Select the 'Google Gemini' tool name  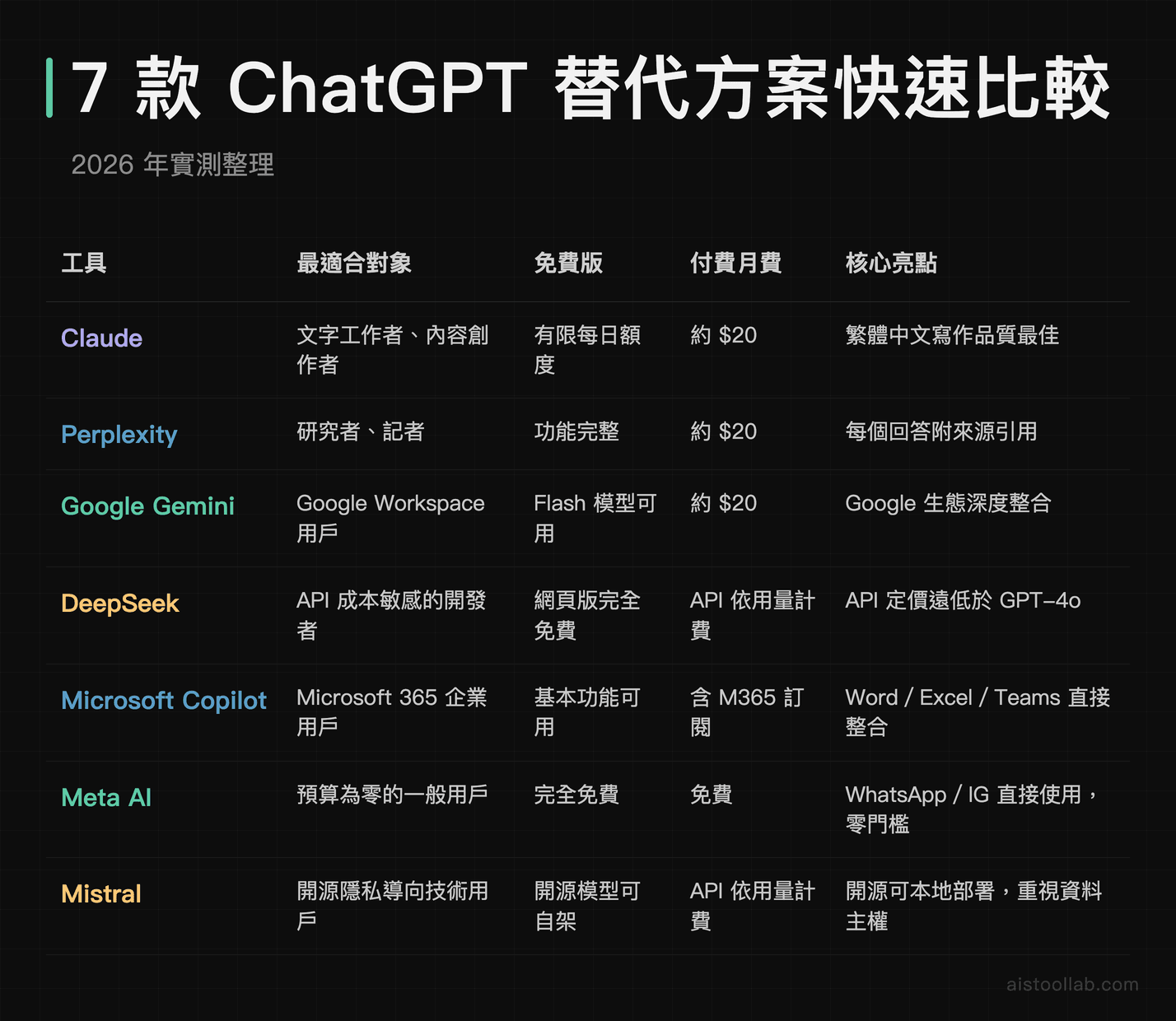[x=147, y=506]
